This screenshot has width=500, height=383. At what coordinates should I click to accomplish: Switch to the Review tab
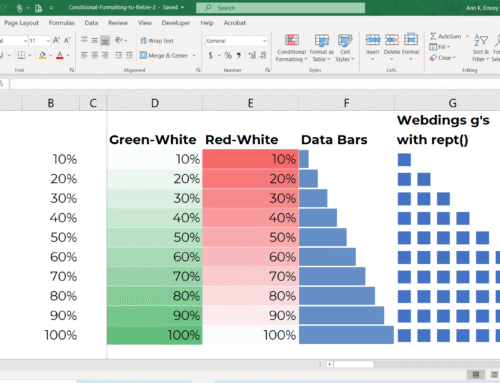[x=118, y=23]
